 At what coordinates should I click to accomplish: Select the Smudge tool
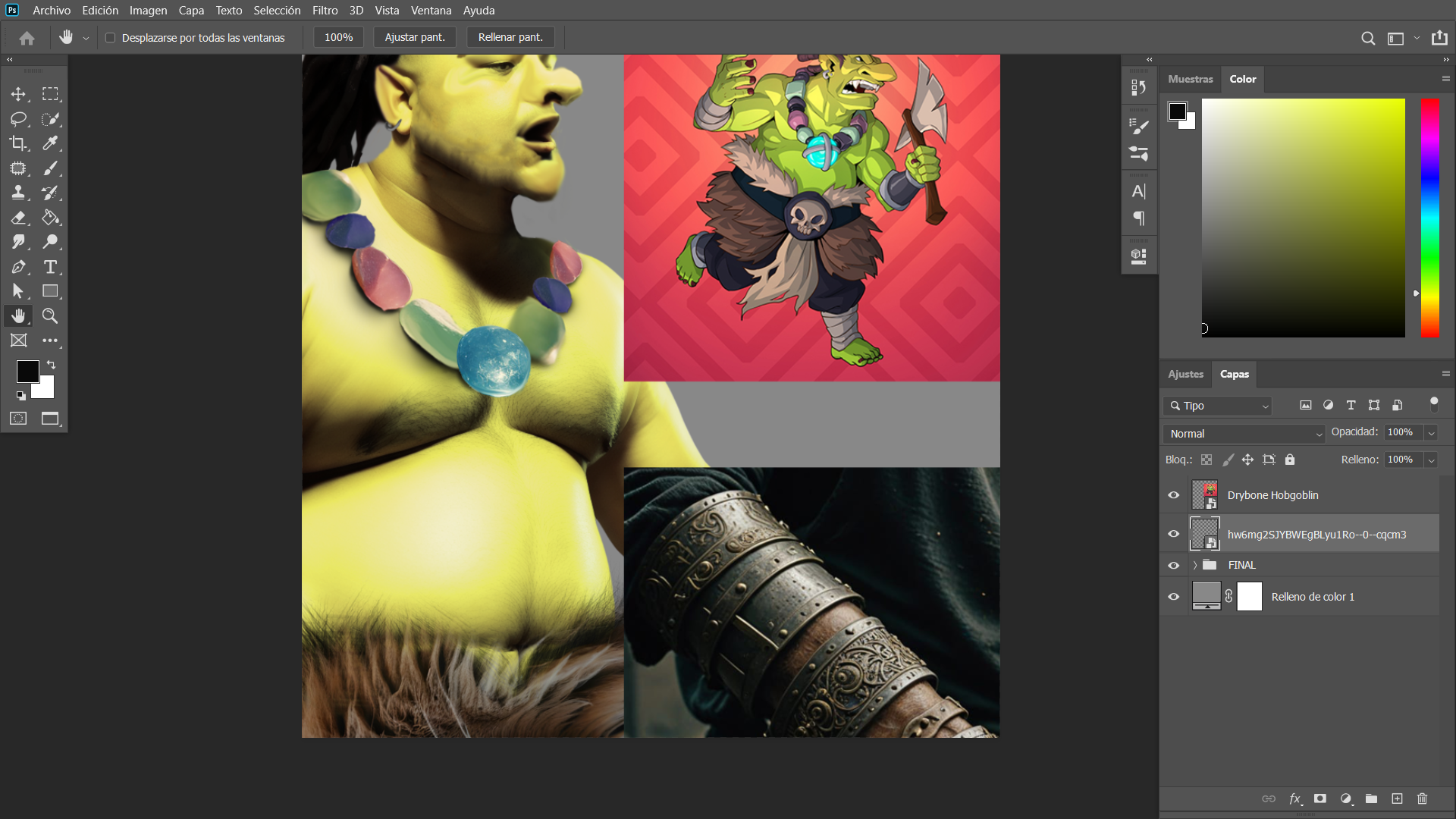pos(18,242)
